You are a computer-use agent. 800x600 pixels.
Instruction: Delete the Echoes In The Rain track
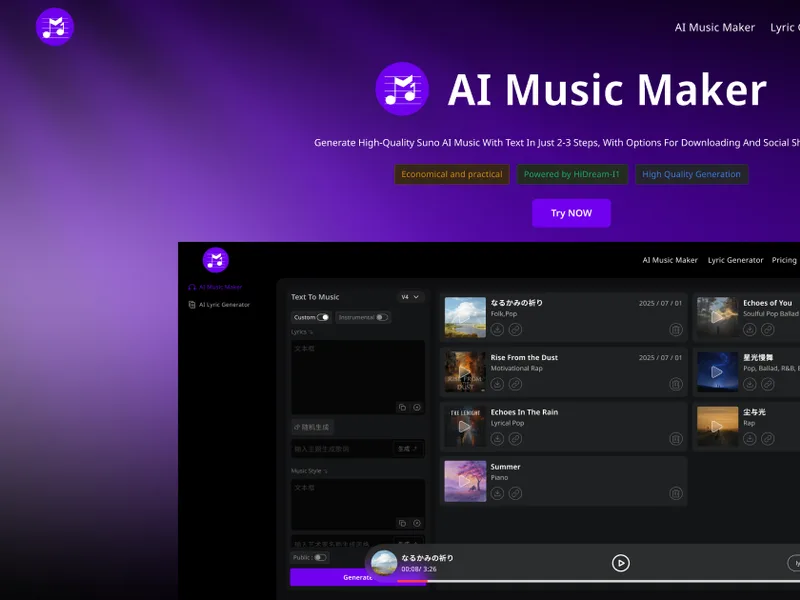676,439
